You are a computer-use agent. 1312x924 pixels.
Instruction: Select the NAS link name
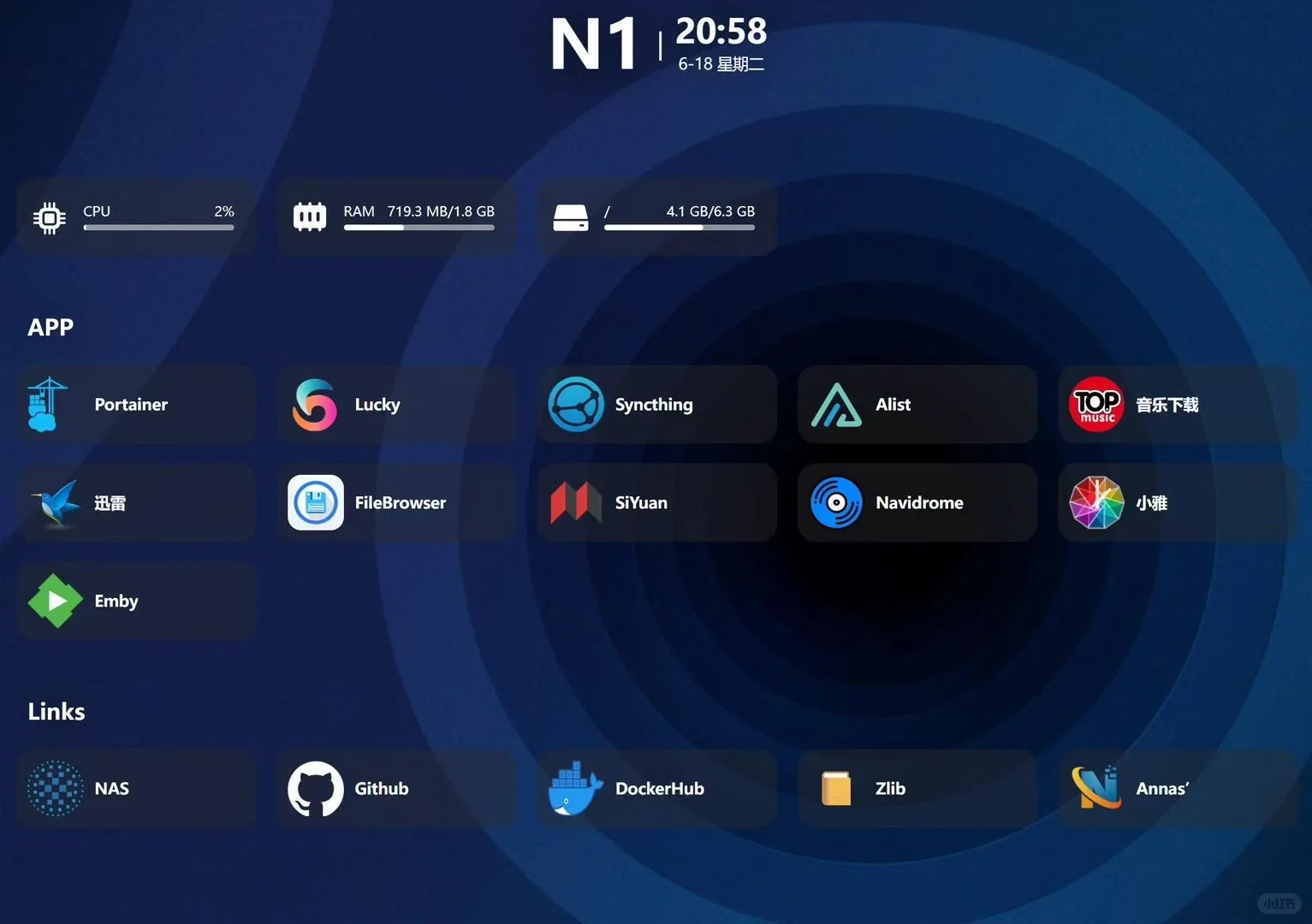pyautogui.click(x=112, y=789)
